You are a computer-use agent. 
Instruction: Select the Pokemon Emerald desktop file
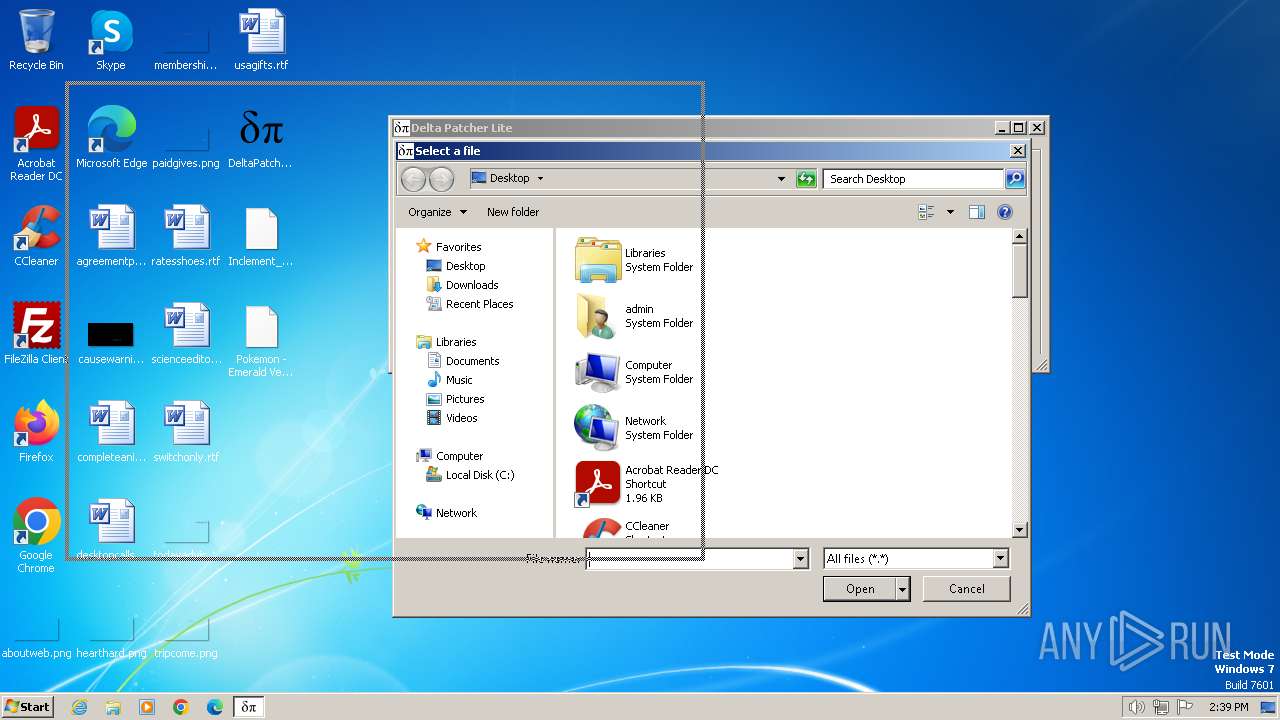(261, 340)
